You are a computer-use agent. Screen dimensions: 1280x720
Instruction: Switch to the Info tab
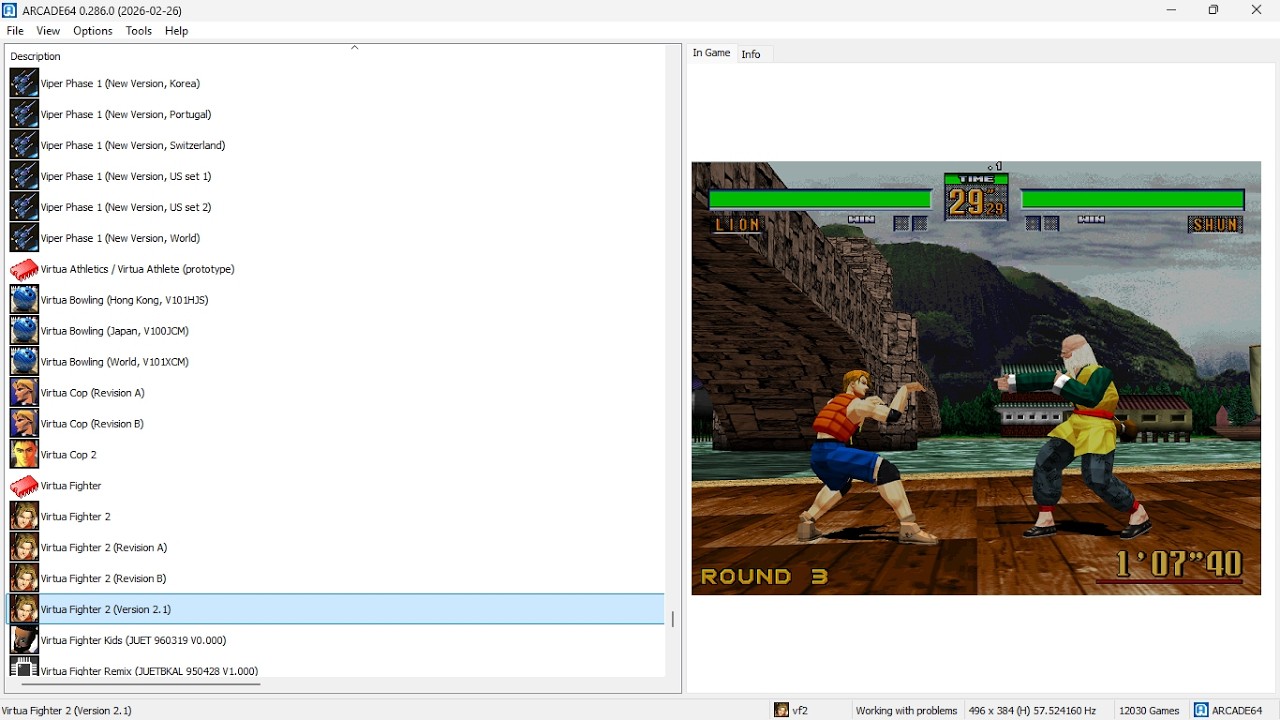(x=751, y=54)
